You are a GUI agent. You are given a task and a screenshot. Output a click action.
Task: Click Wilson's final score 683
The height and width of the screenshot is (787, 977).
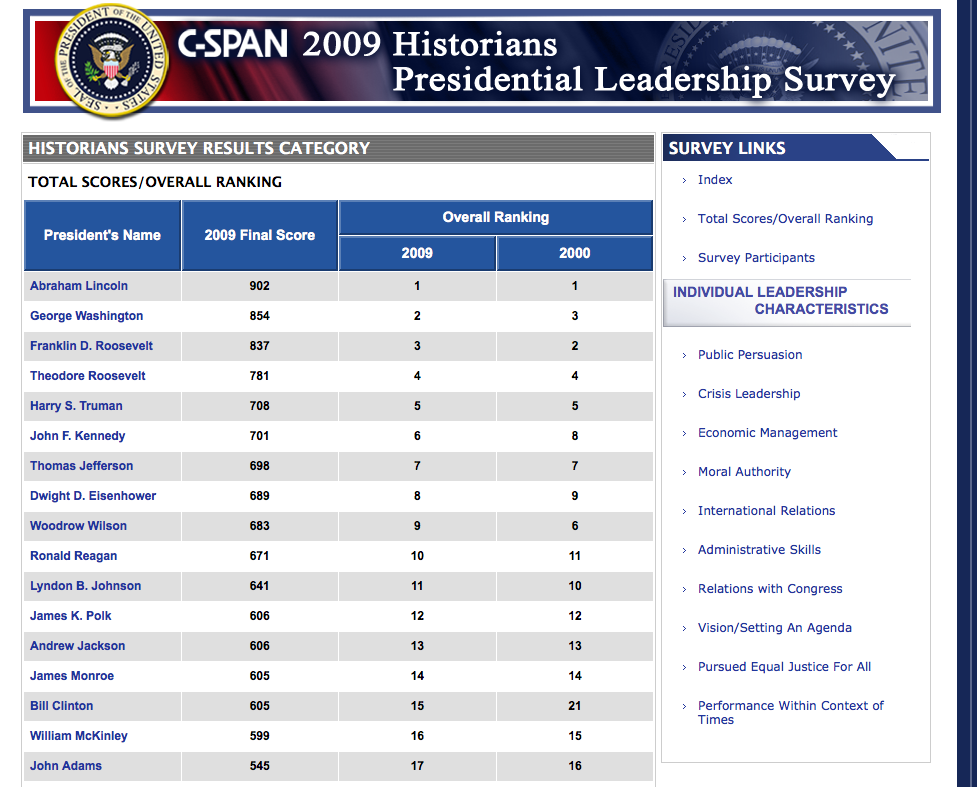[x=260, y=525]
